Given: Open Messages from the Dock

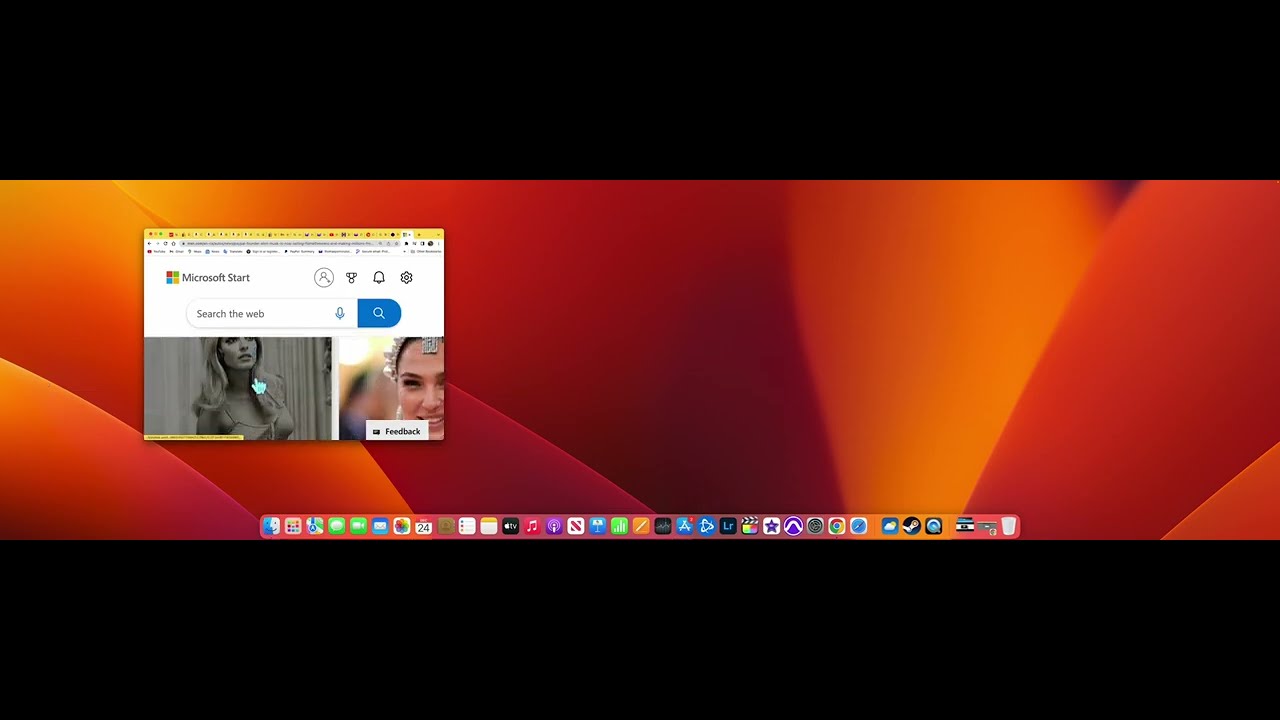Looking at the screenshot, I should (x=337, y=526).
